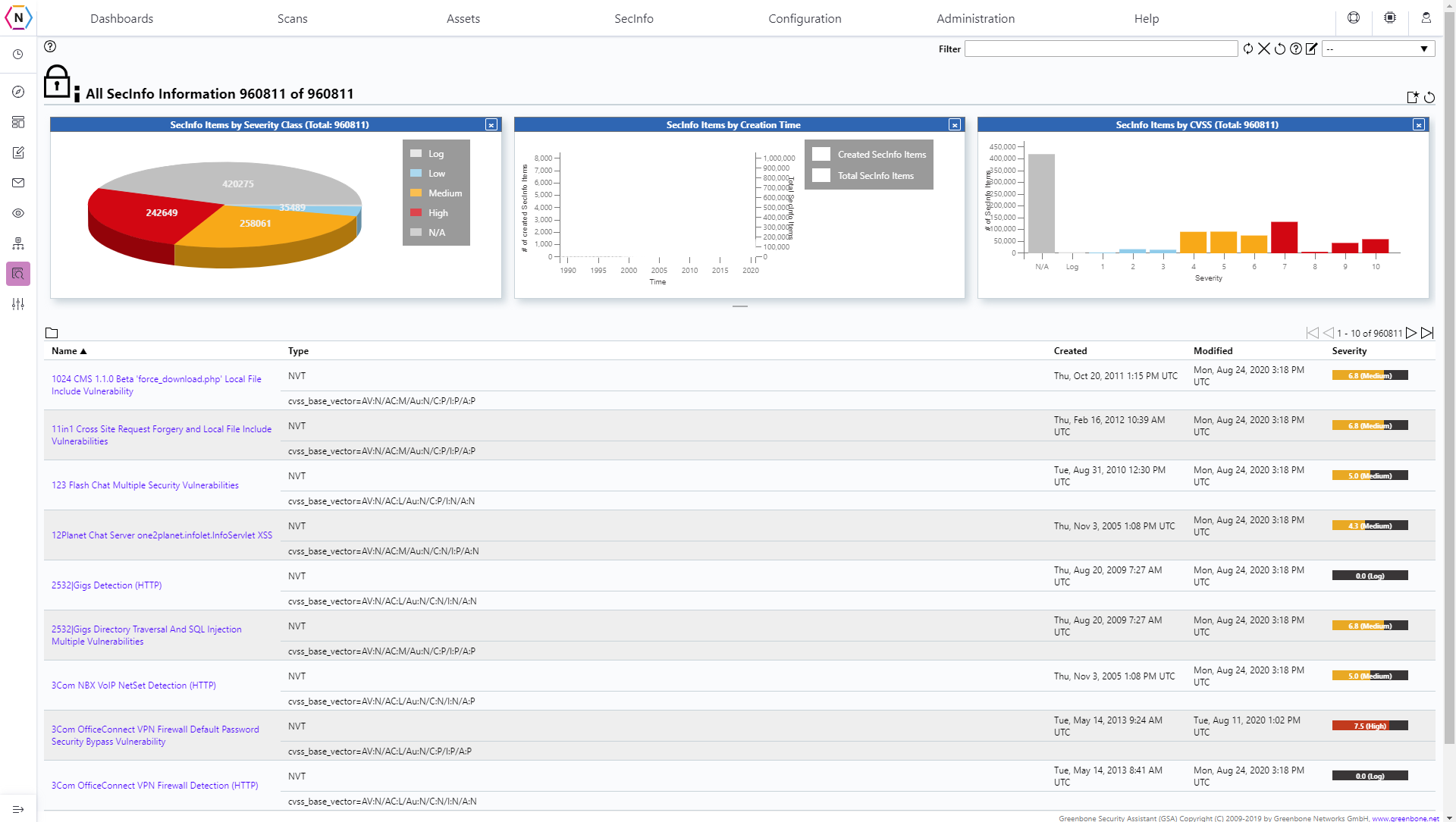1456x822 pixels.
Task: Open 1024 CMS 1.1.0 Beta vulnerability link
Action: [x=156, y=385]
